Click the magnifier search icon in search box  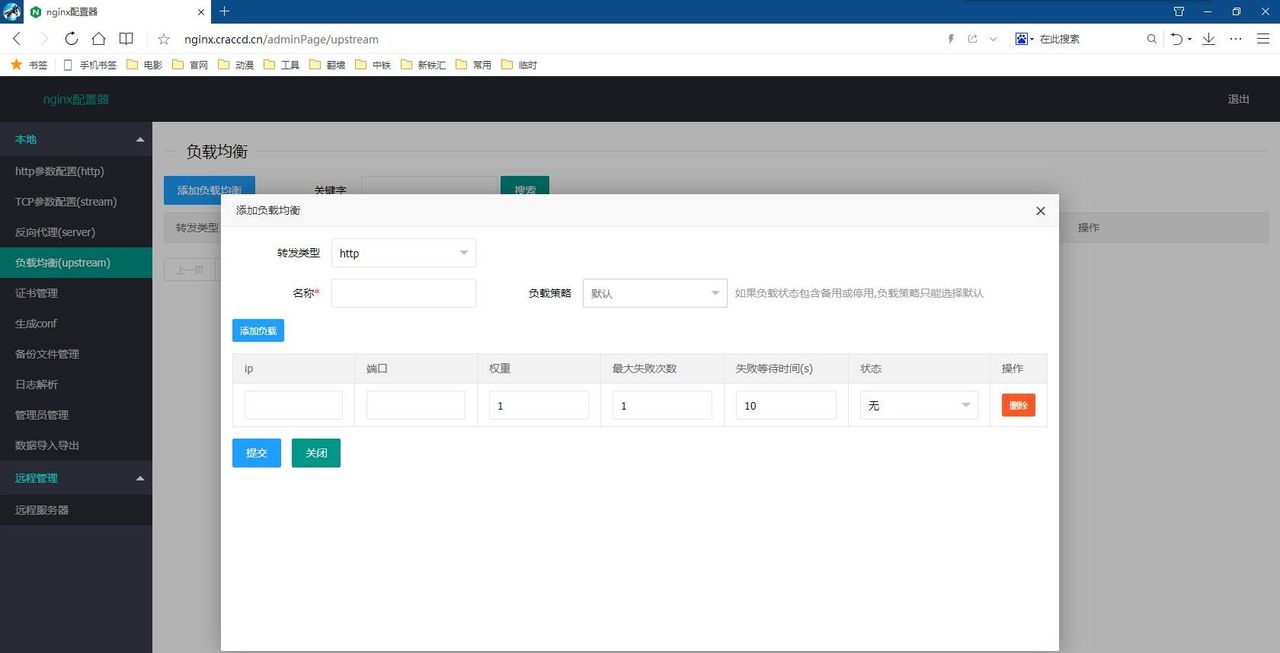click(1151, 39)
